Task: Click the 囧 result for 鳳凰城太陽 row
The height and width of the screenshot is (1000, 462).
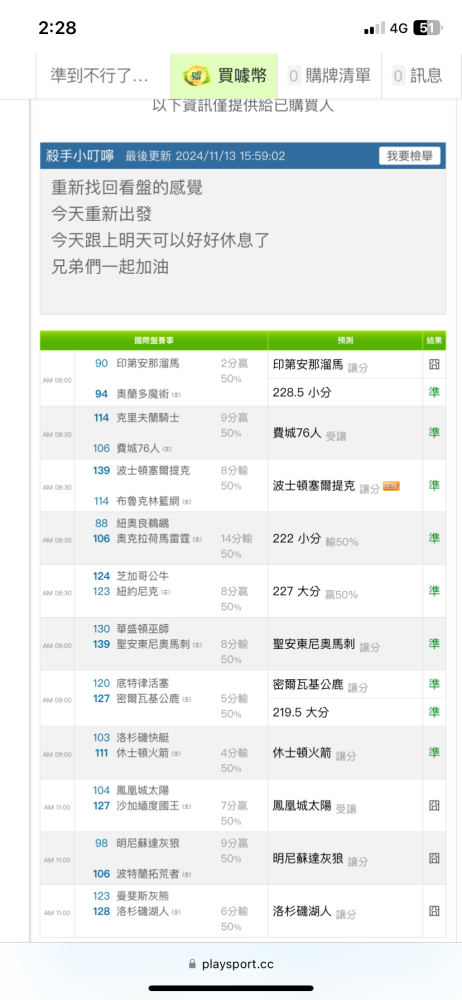Action: pos(434,805)
